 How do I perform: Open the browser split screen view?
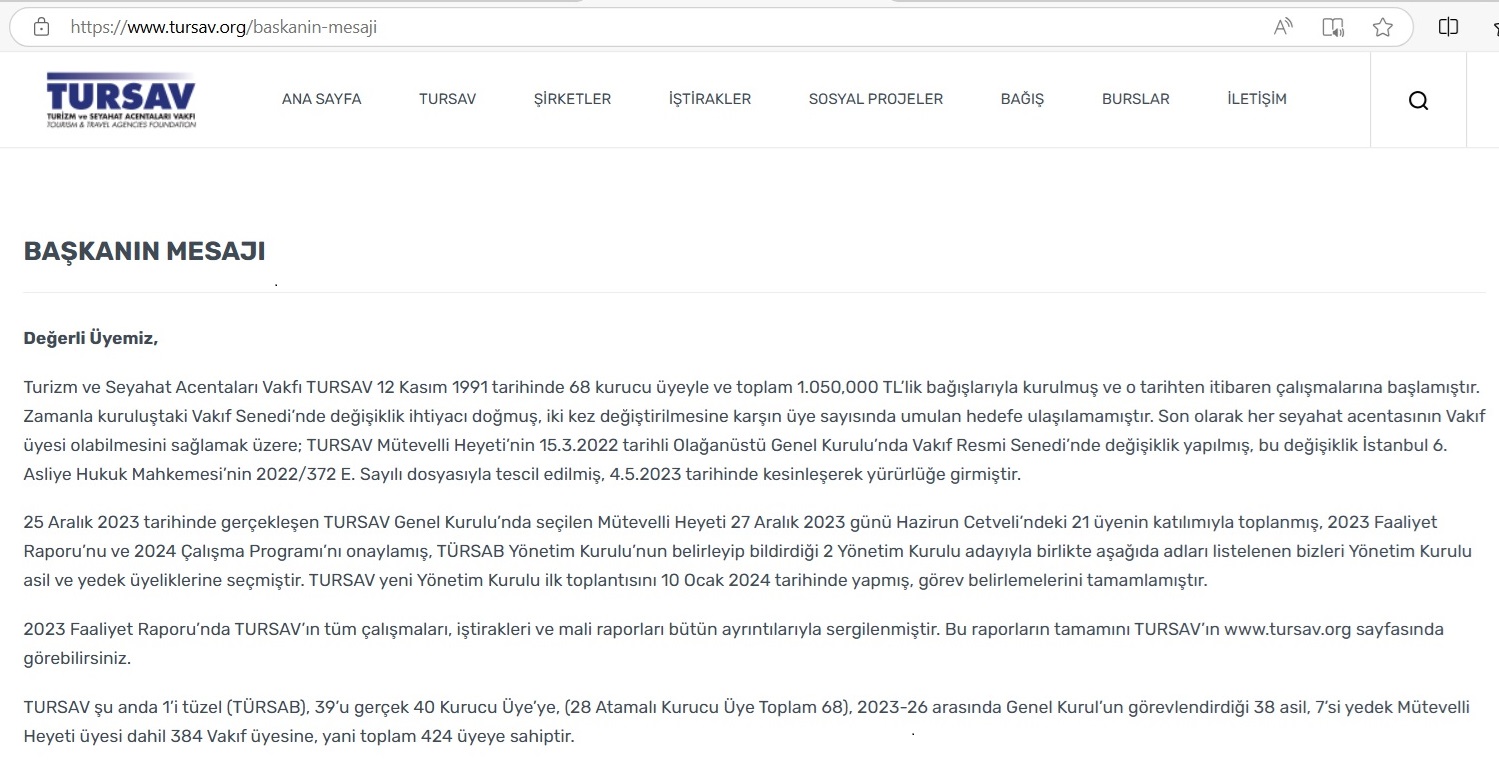1448,27
